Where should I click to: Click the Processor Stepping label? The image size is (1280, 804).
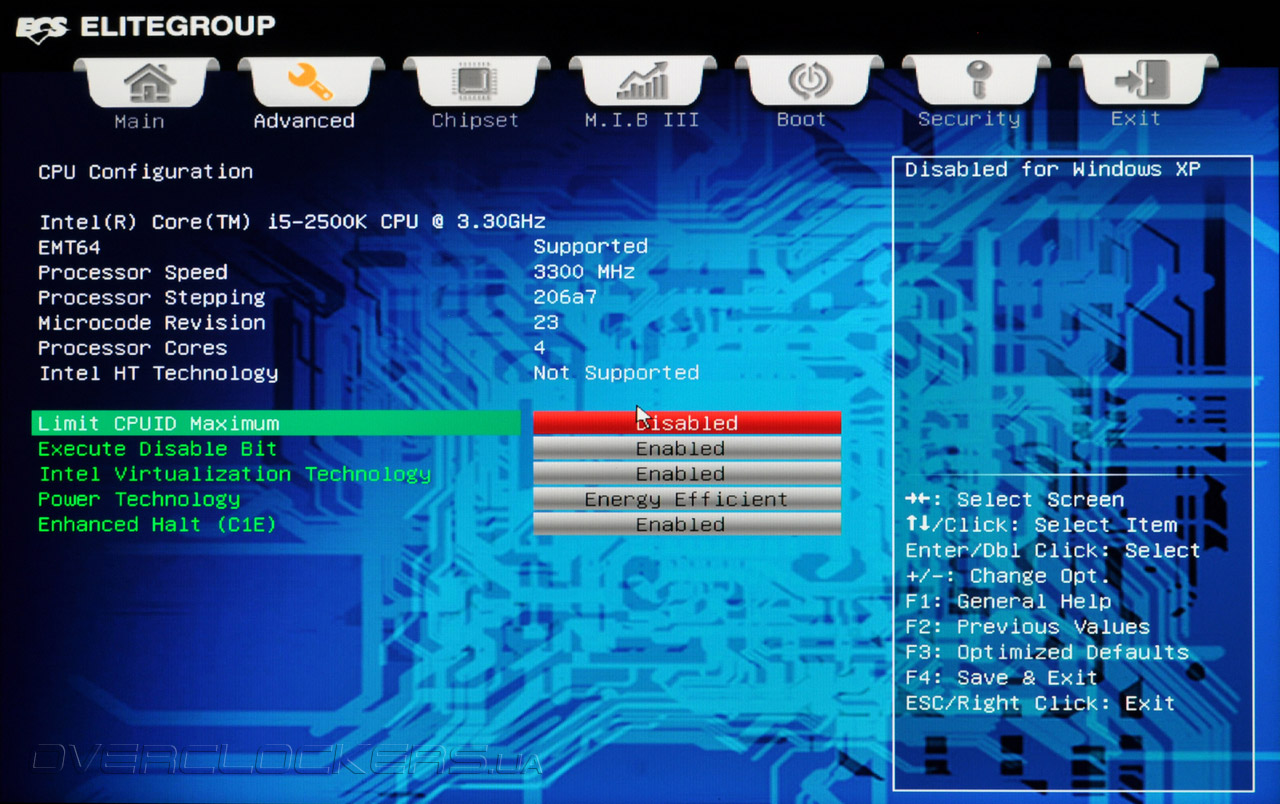(152, 297)
